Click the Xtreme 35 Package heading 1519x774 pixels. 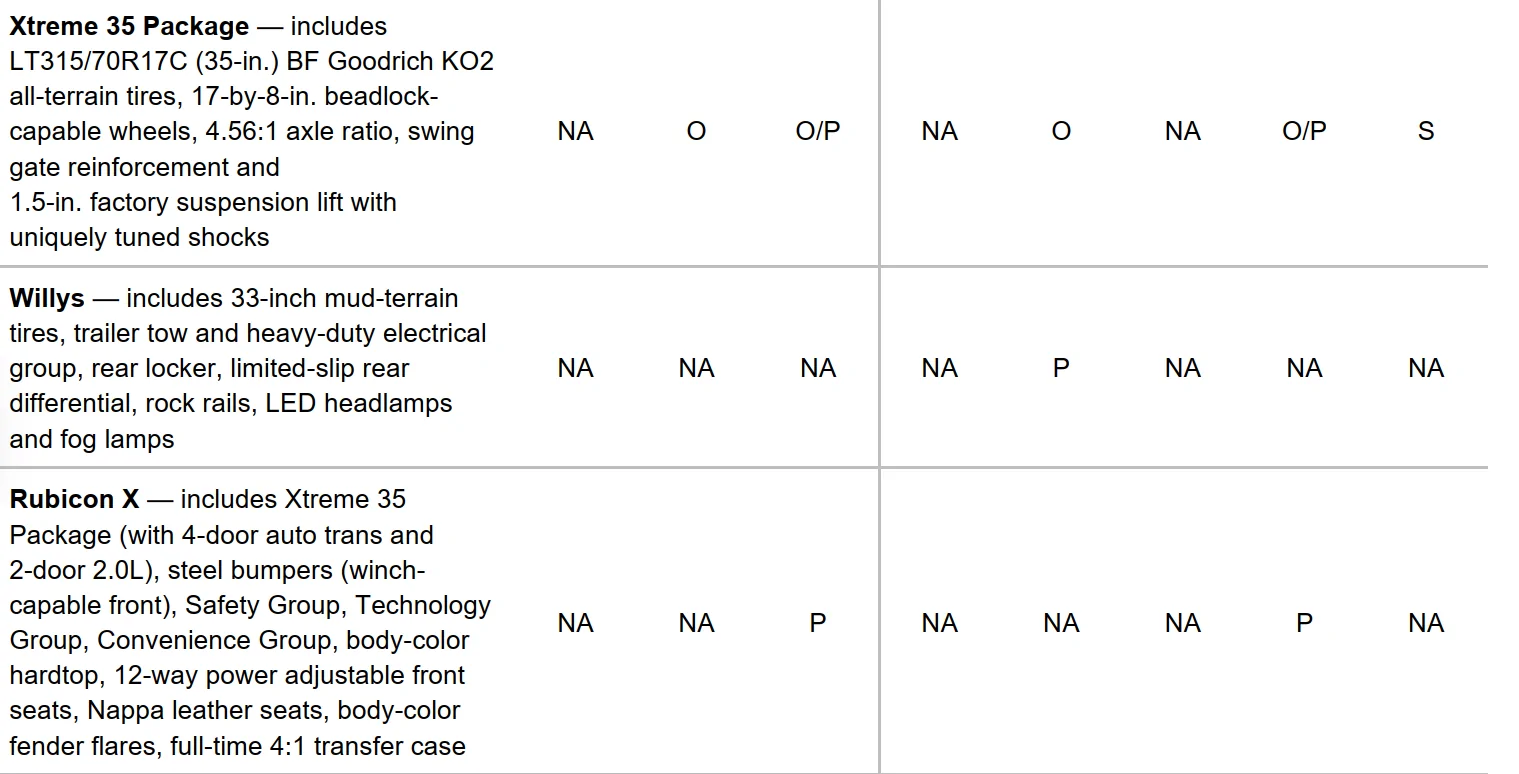(129, 26)
